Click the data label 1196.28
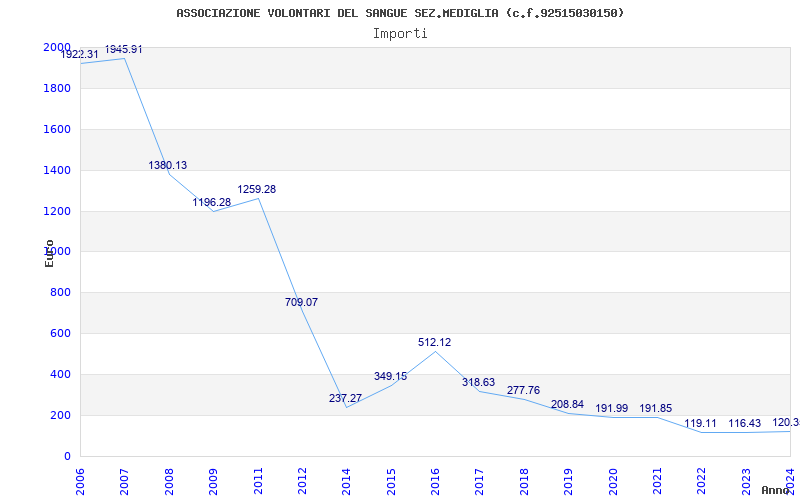800x500 pixels. click(x=212, y=203)
